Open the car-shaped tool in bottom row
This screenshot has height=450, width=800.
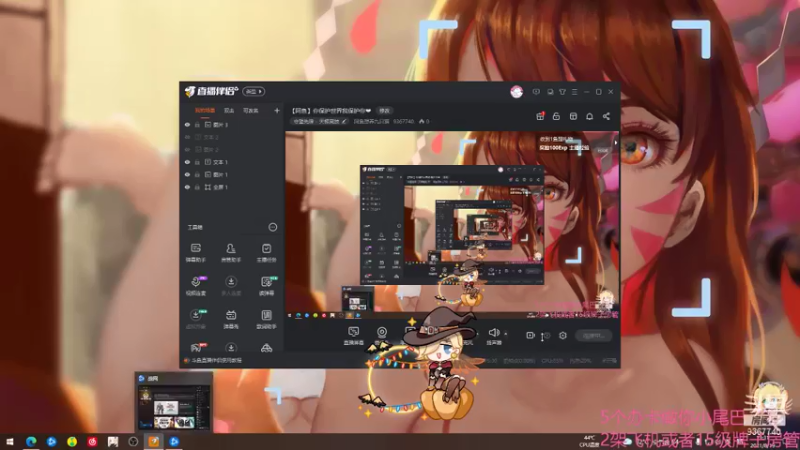[266, 348]
